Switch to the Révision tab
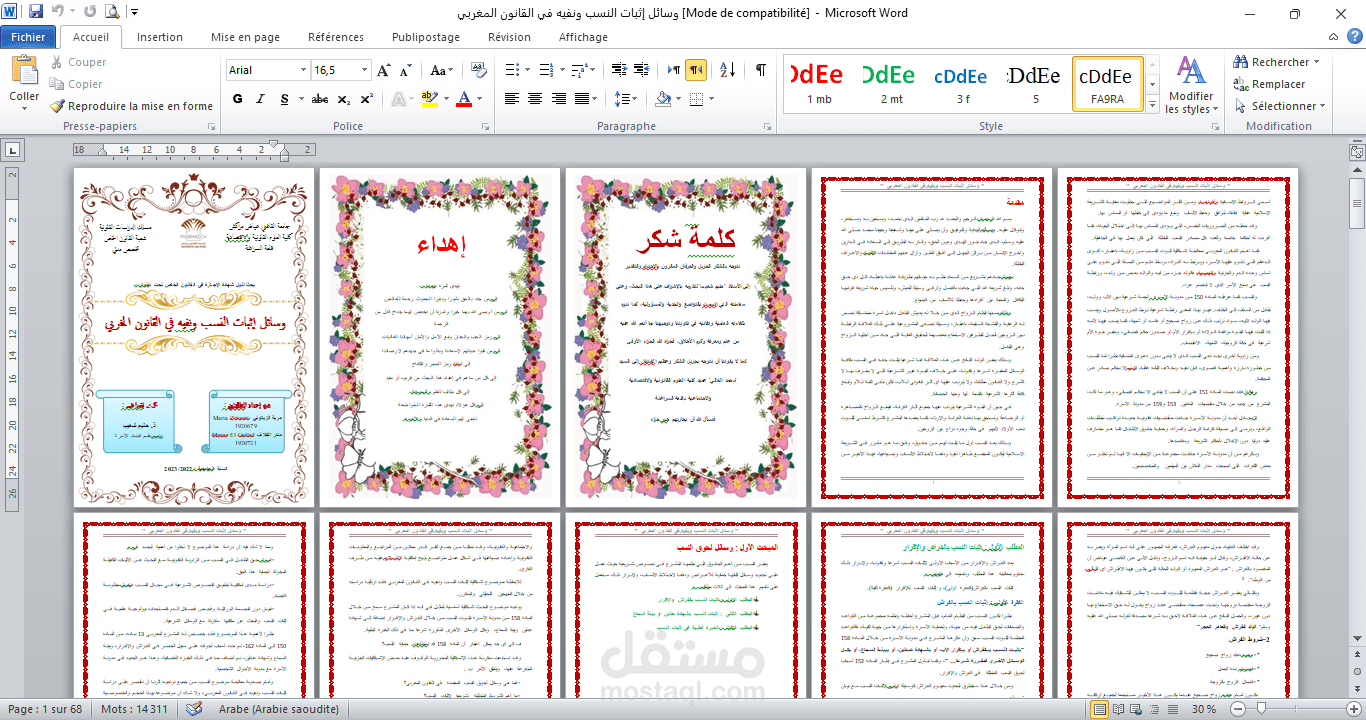Screen dimensions: 1366x720 509,37
